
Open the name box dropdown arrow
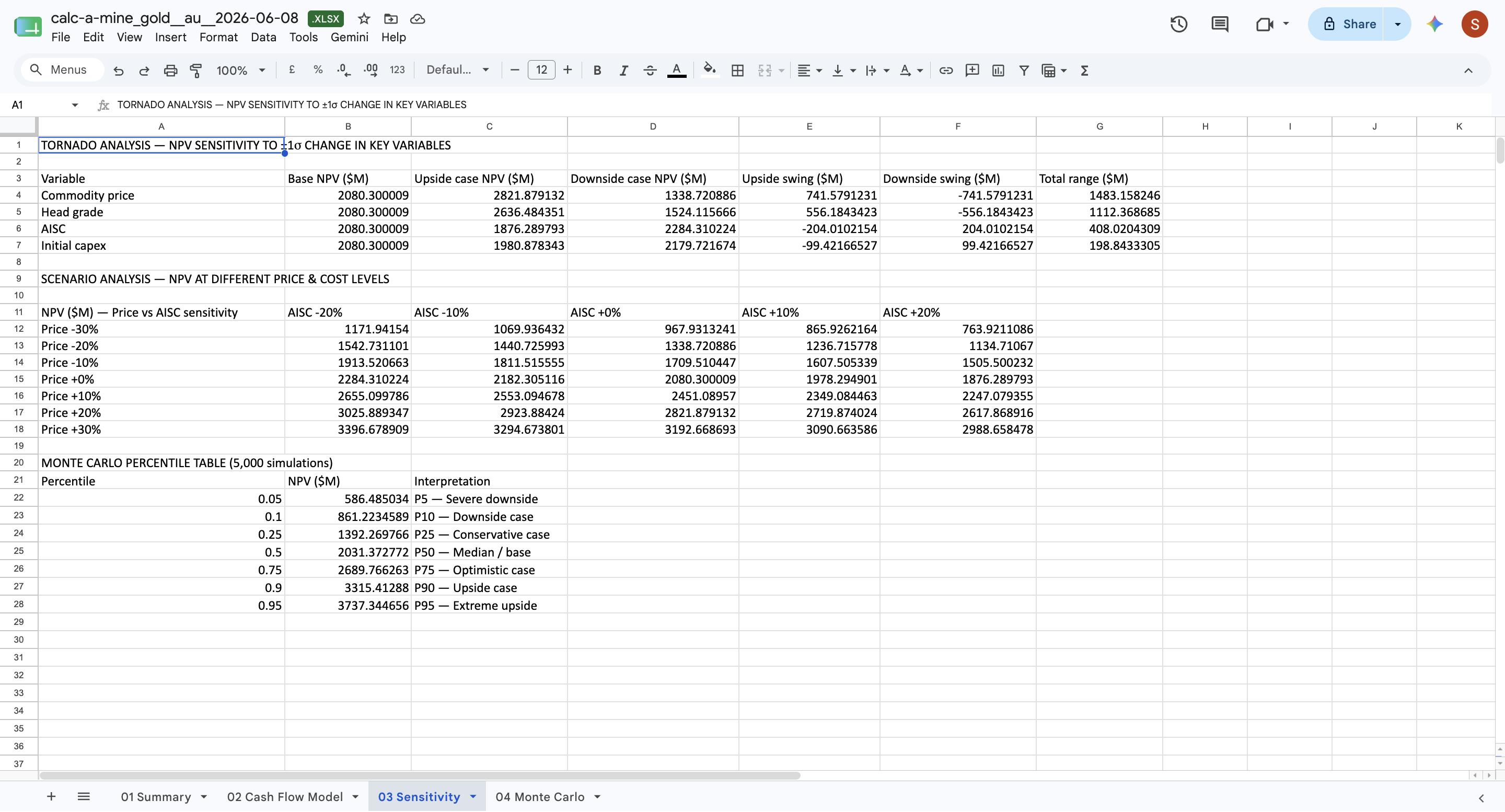pos(75,105)
